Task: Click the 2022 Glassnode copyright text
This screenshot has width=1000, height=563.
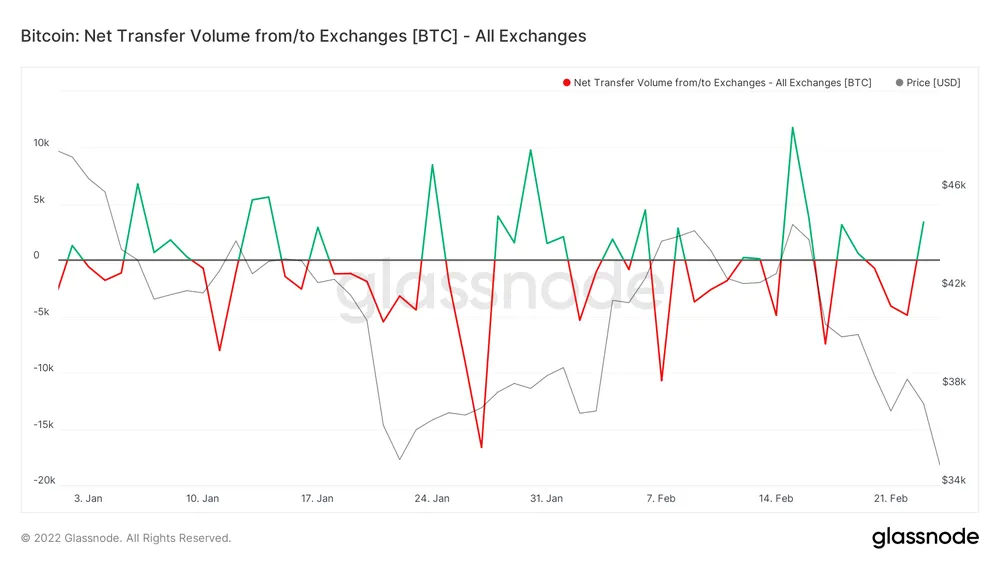Action: 126,538
